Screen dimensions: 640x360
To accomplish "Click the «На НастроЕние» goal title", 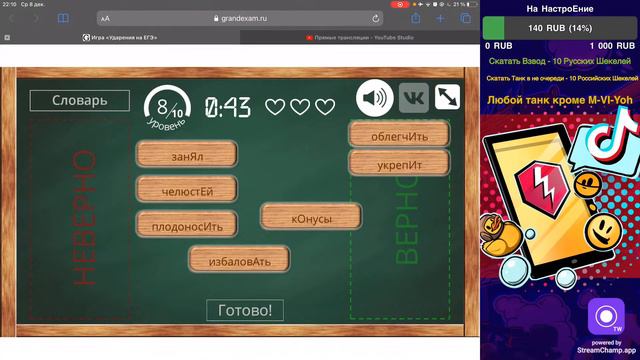I will [x=560, y=9].
